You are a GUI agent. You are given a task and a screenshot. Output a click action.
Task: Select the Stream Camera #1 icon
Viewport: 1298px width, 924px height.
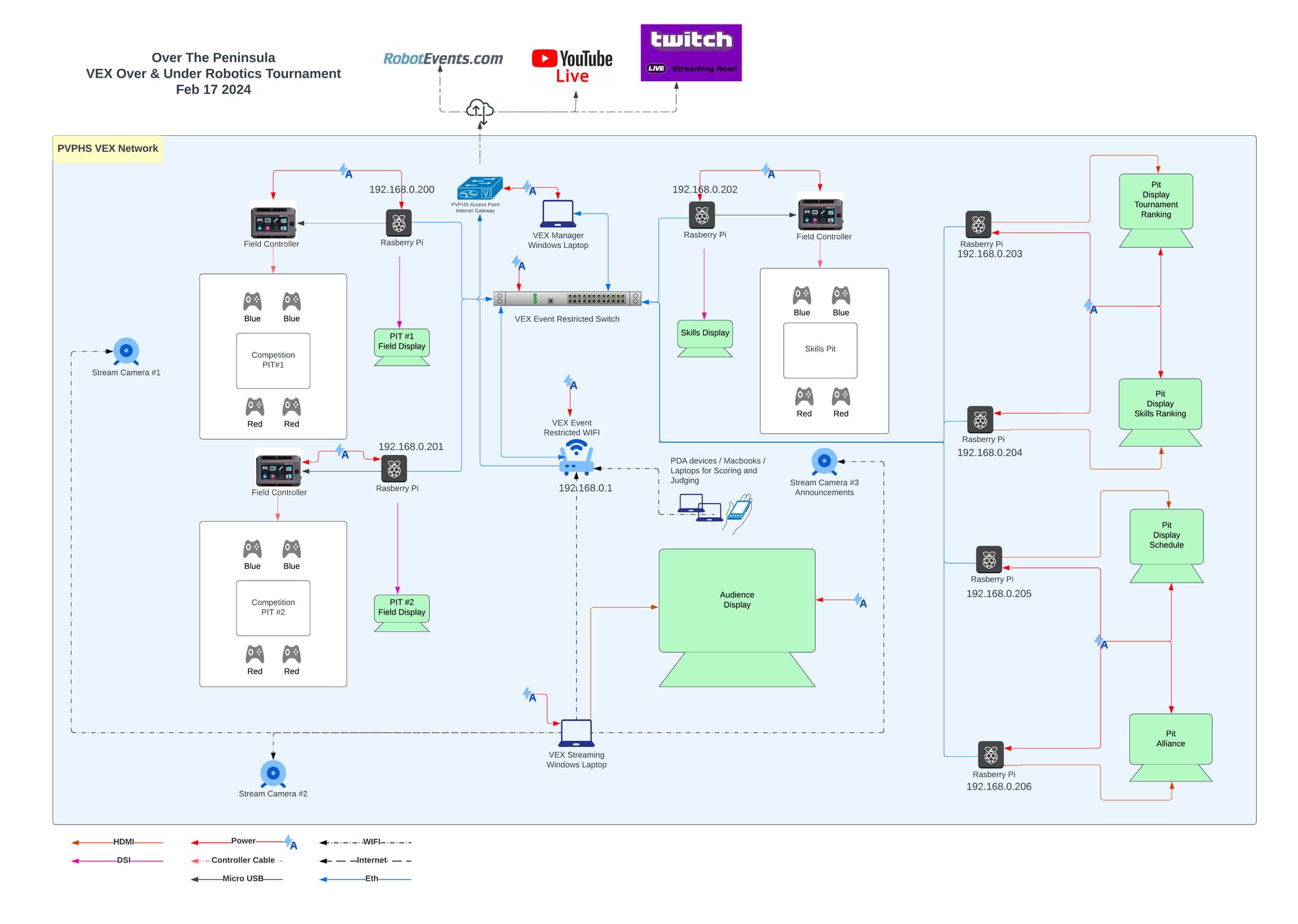[127, 350]
